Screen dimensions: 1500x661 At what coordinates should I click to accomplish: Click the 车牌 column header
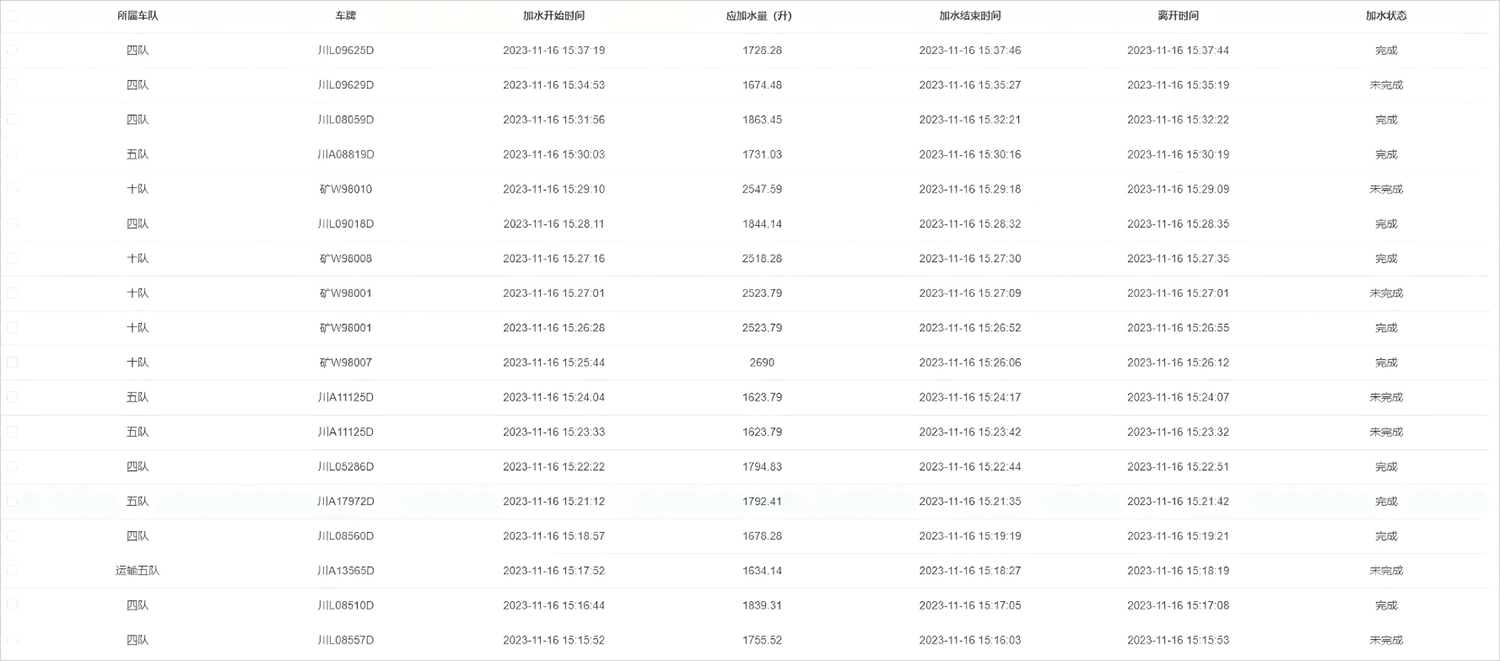tap(346, 16)
